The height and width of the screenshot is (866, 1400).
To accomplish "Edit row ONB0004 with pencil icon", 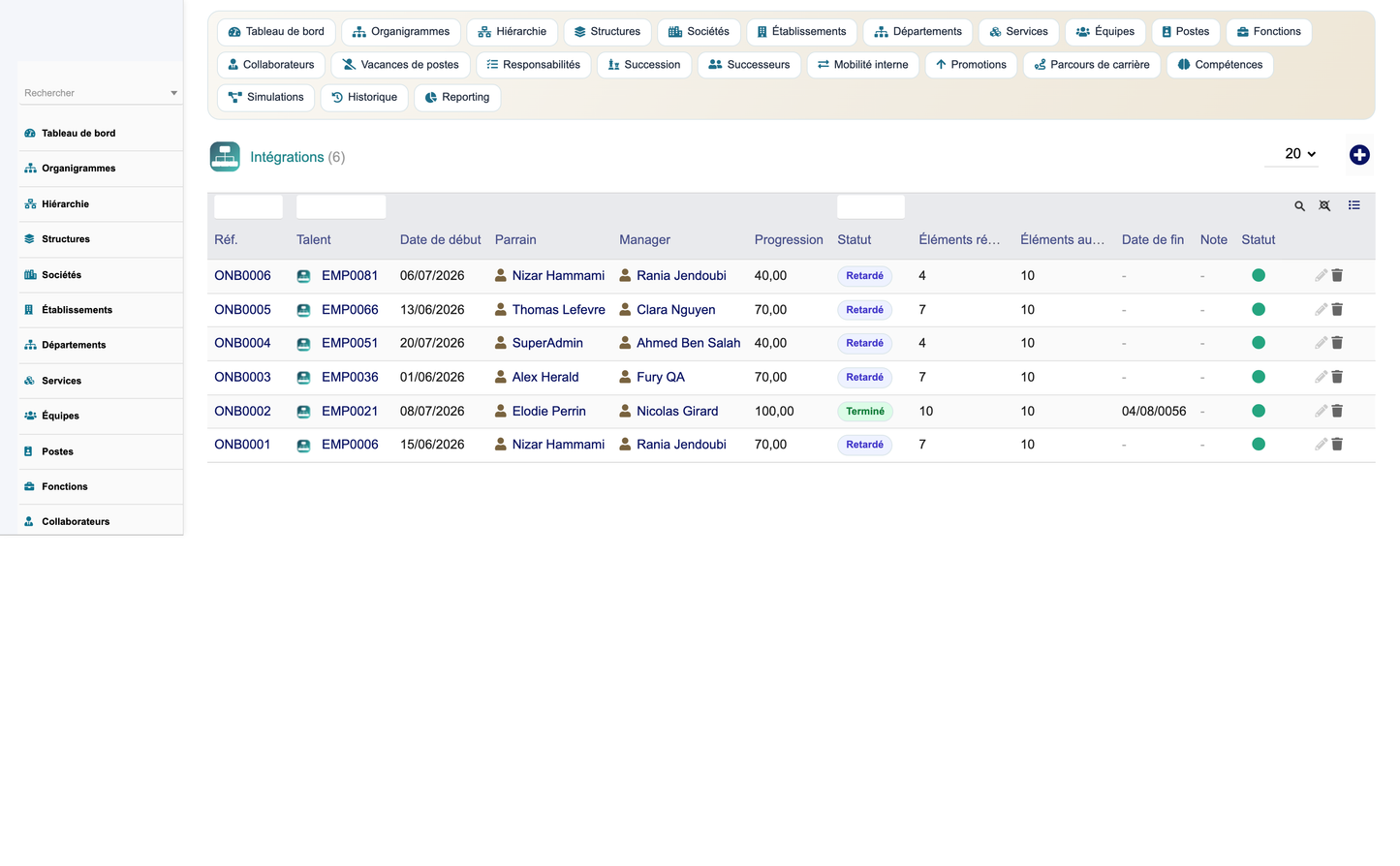I will (x=1321, y=343).
